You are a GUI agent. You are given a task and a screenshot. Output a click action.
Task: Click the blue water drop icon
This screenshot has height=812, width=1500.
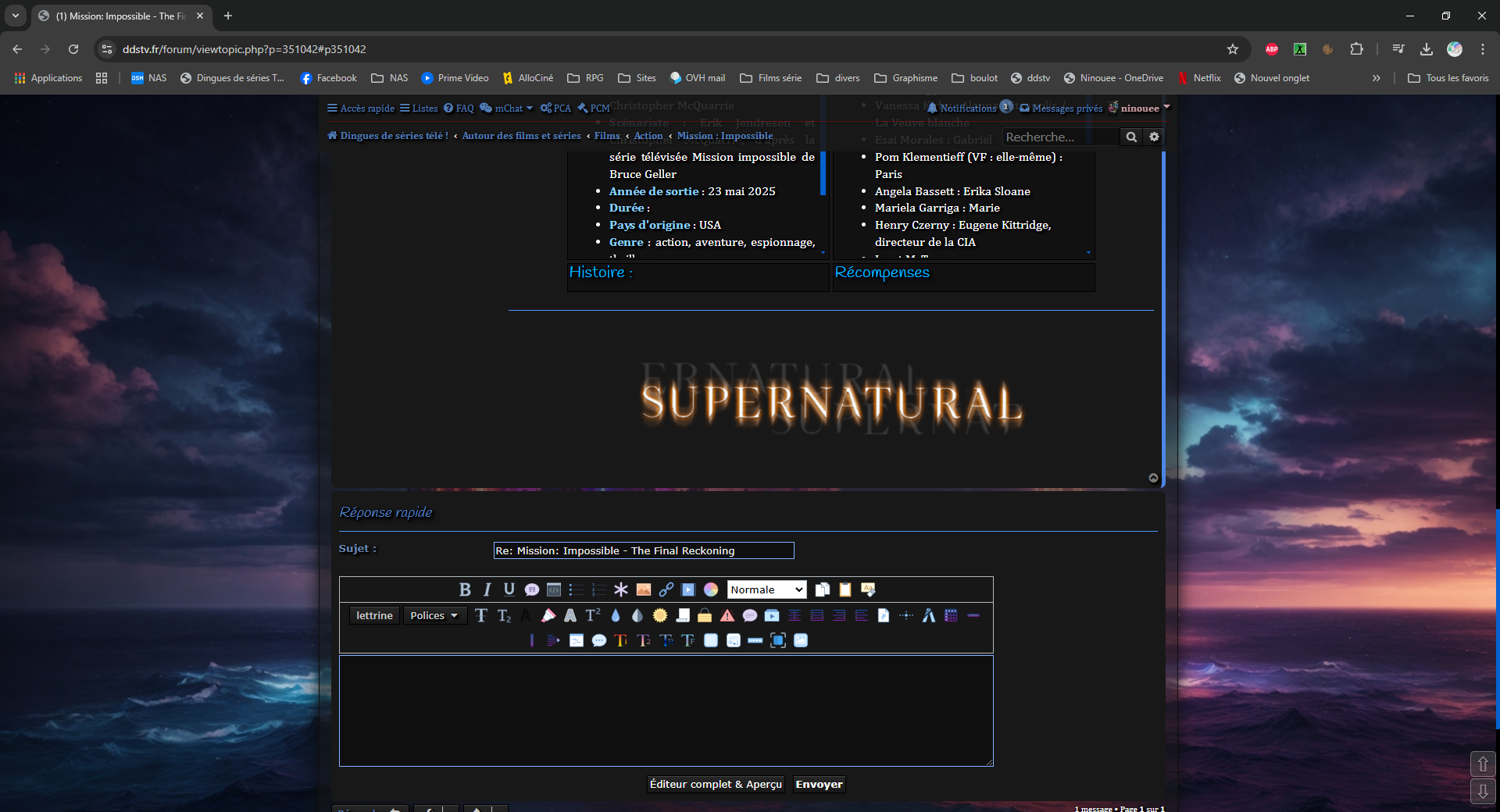pos(616,616)
